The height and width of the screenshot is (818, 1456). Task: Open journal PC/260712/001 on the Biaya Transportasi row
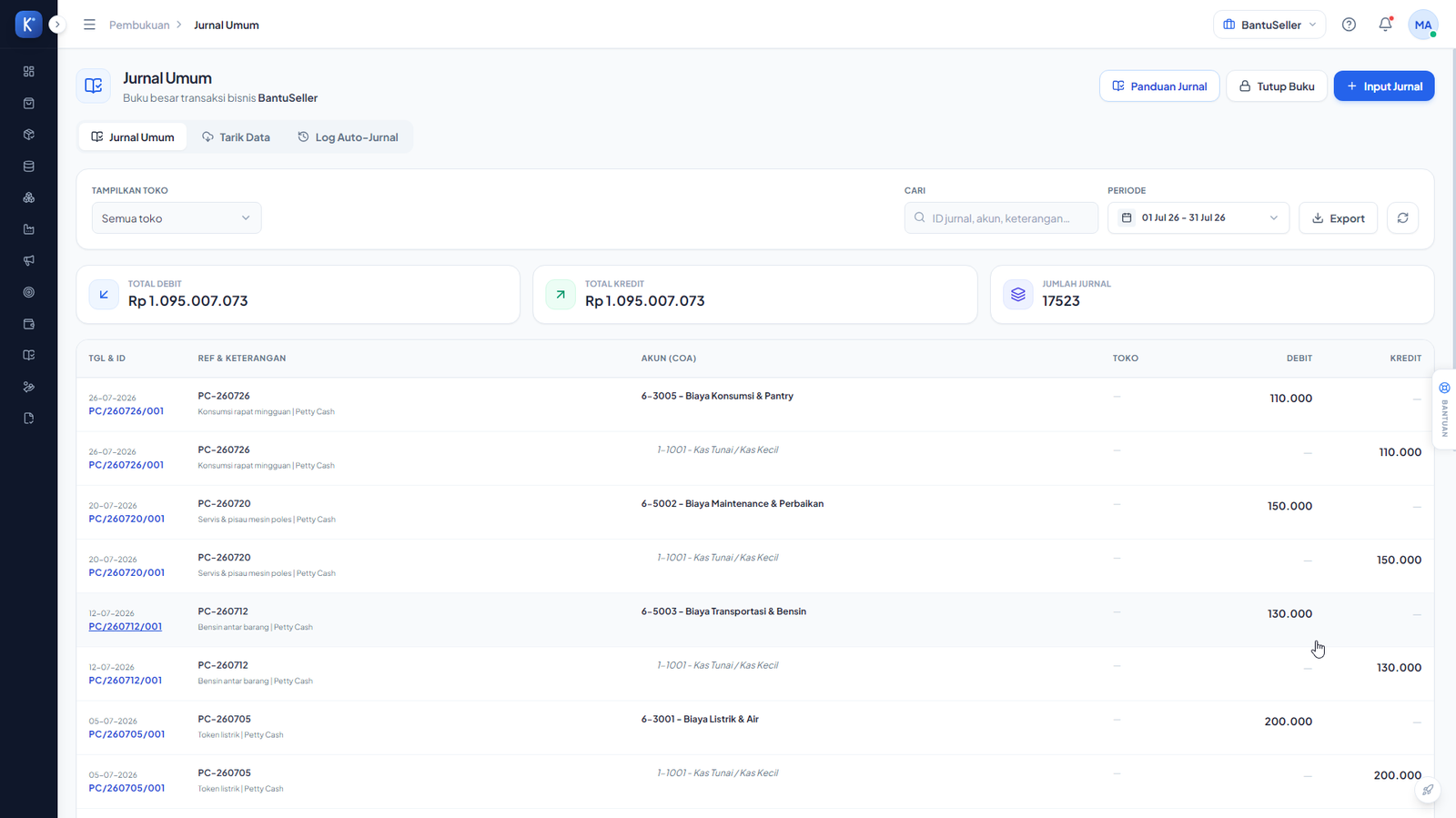[x=126, y=627]
